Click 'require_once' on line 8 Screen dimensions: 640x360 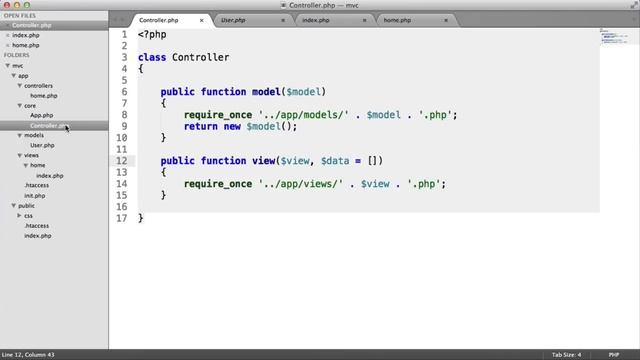click(x=218, y=115)
